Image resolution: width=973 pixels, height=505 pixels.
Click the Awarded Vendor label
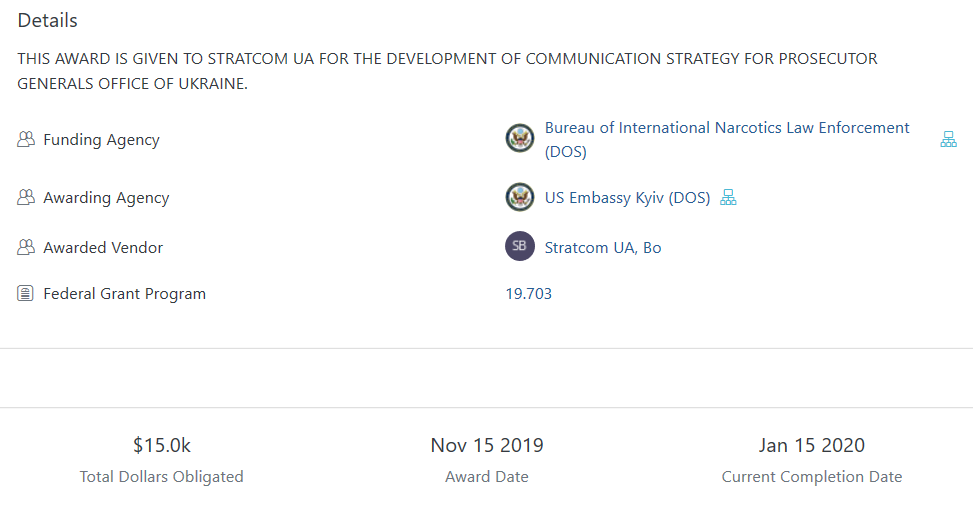point(103,248)
